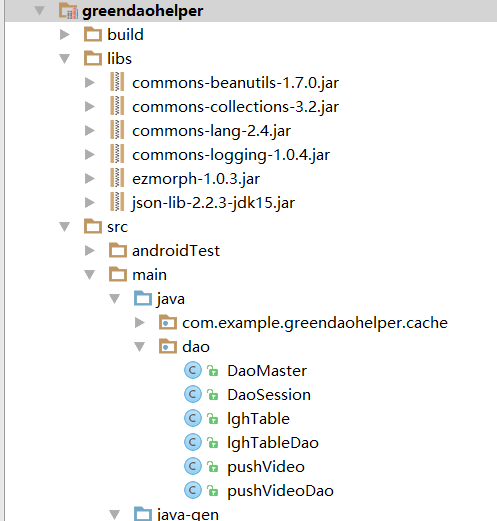The height and width of the screenshot is (521, 497).
Task: Select the lghTableDao class
Action: [x=273, y=443]
